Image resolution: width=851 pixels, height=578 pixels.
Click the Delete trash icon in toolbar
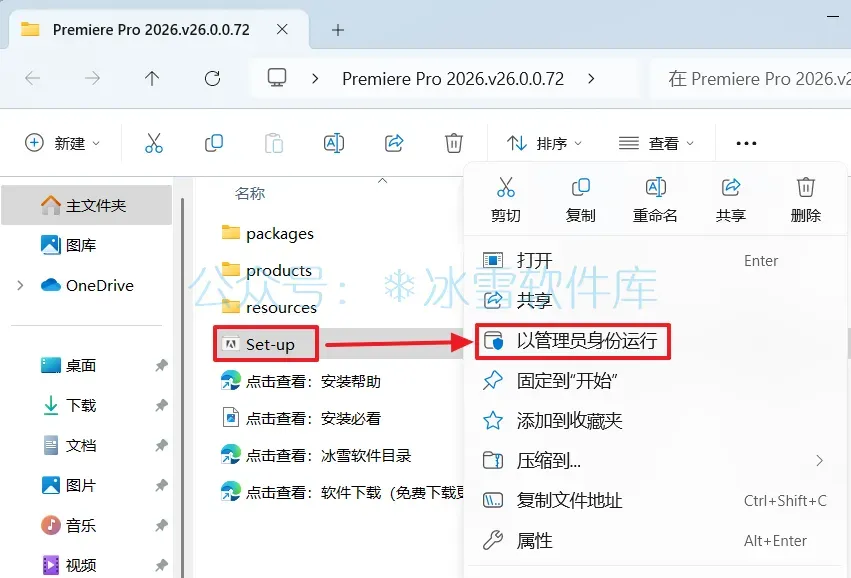click(x=454, y=143)
